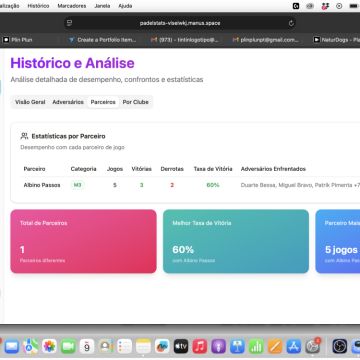The height and width of the screenshot is (360, 360).
Task: Open the Plin Plun bookmark
Action: coord(18,40)
